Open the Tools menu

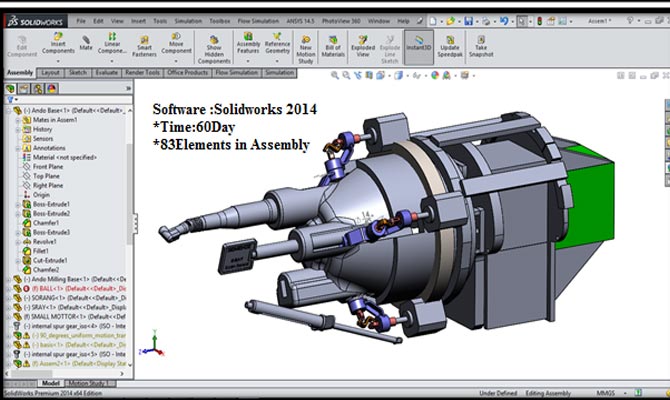click(160, 21)
